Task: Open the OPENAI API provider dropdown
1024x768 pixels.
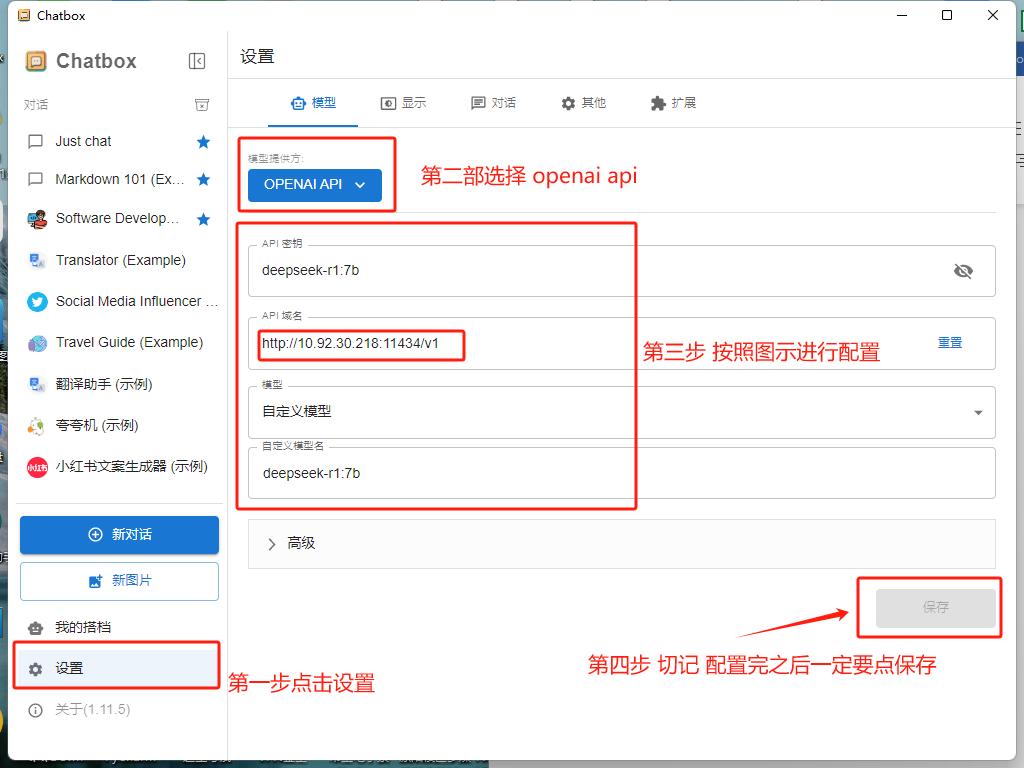Action: tap(315, 185)
